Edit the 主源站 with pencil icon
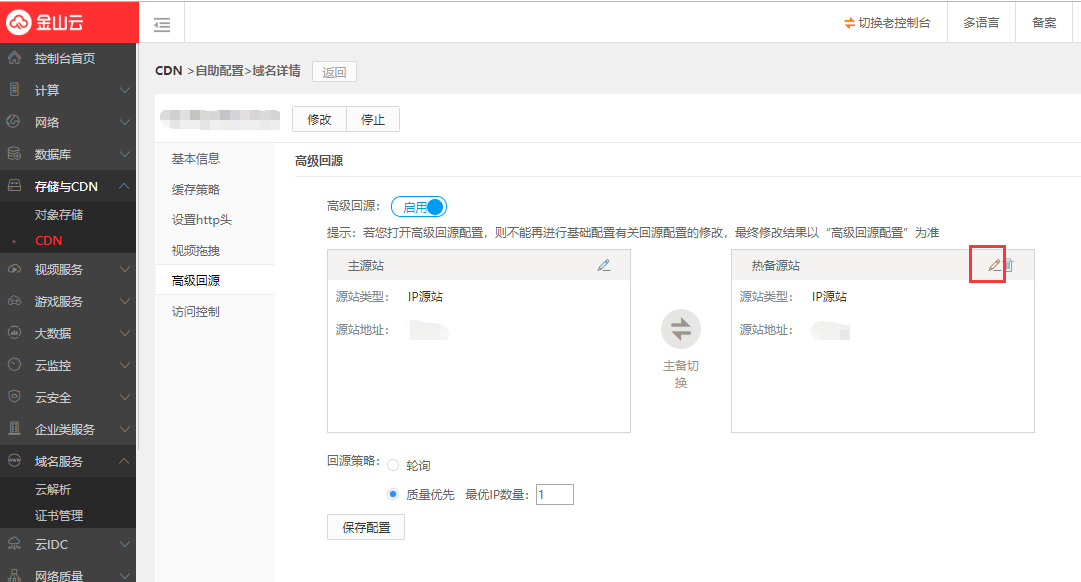The height and width of the screenshot is (582, 1081). 603,265
